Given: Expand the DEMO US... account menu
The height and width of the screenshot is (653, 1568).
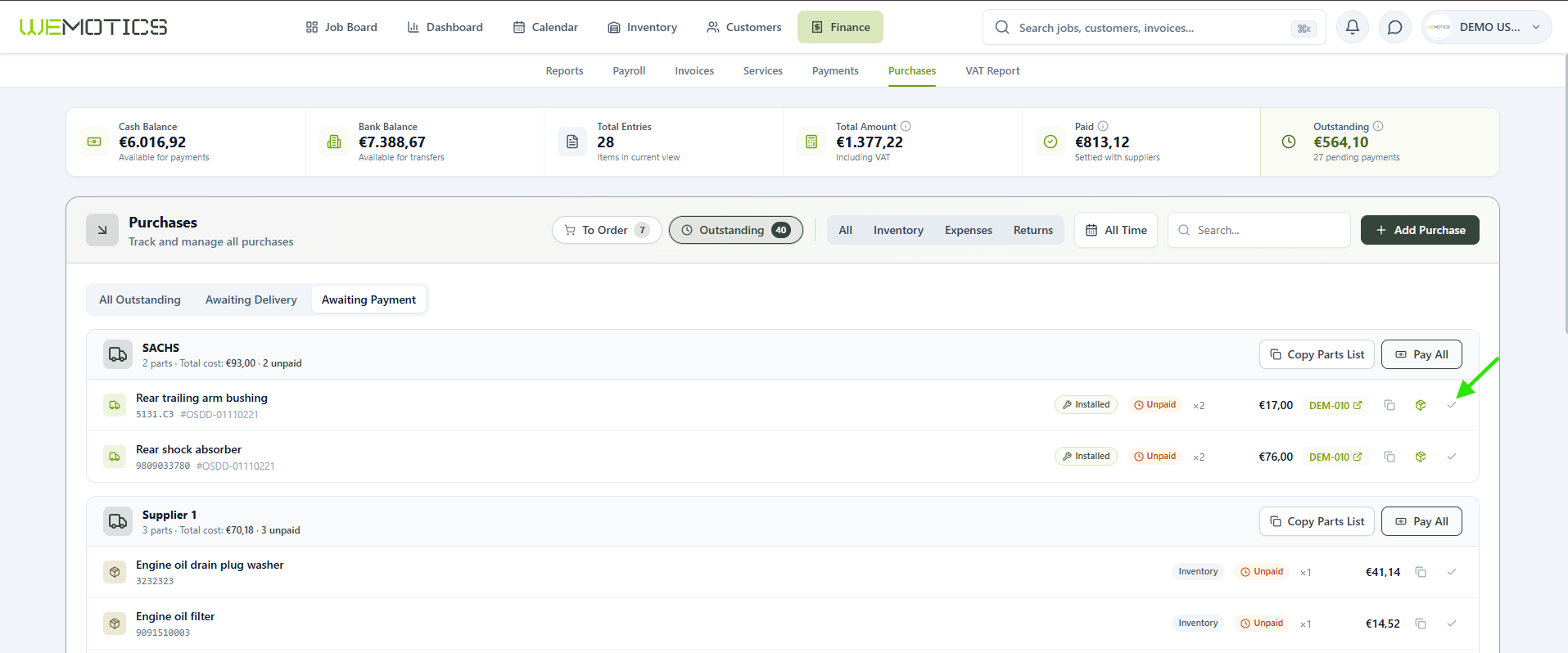Looking at the screenshot, I should click(1487, 27).
